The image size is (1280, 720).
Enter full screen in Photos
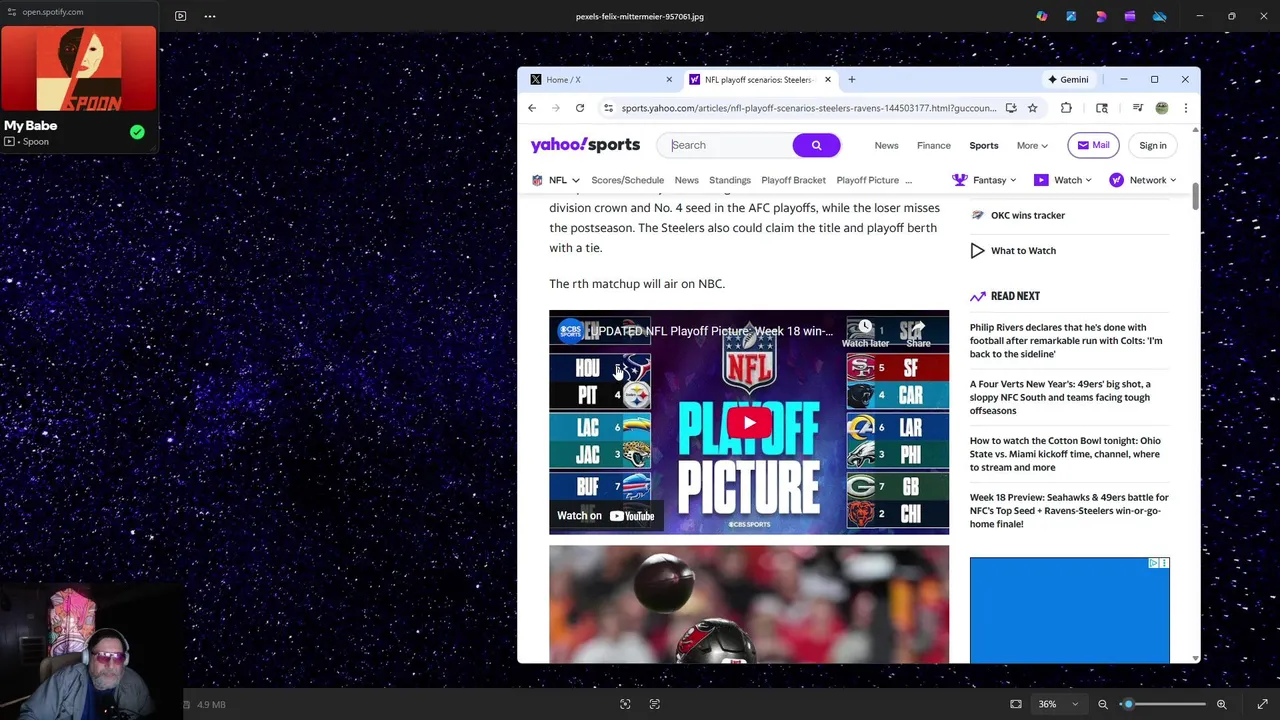(1262, 704)
